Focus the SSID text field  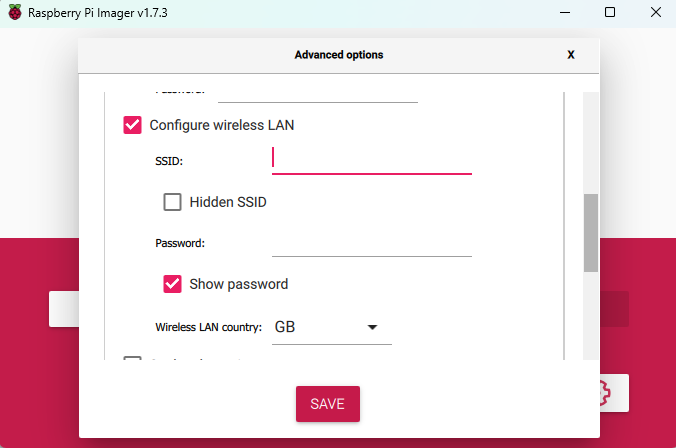pyautogui.click(x=372, y=160)
